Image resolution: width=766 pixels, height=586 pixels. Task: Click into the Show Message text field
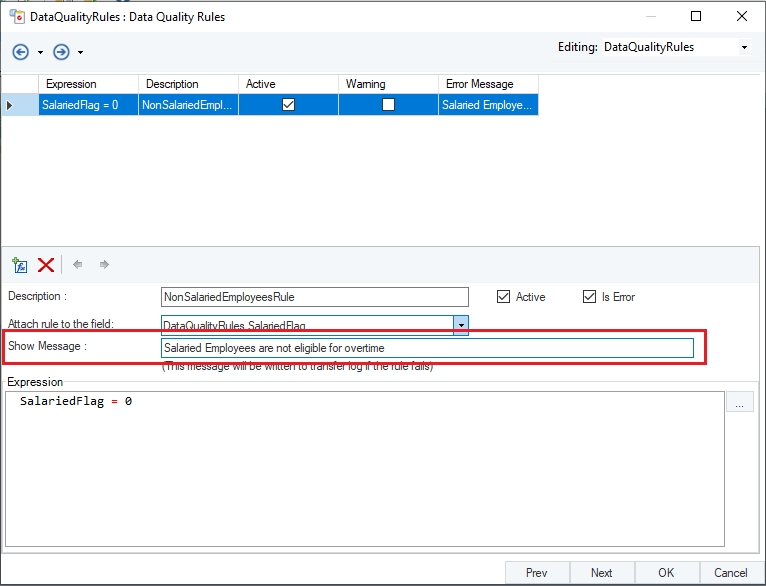pos(427,348)
